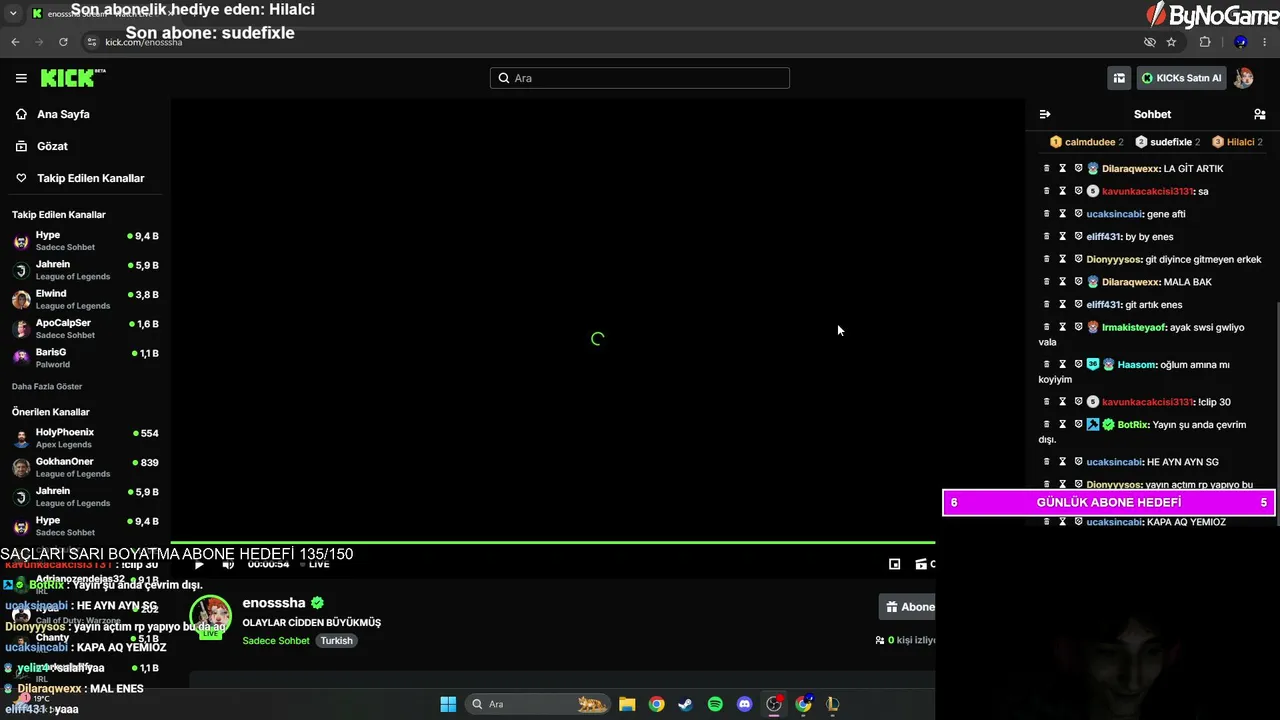Click the search box labeled Ara on Kick

click(640, 78)
